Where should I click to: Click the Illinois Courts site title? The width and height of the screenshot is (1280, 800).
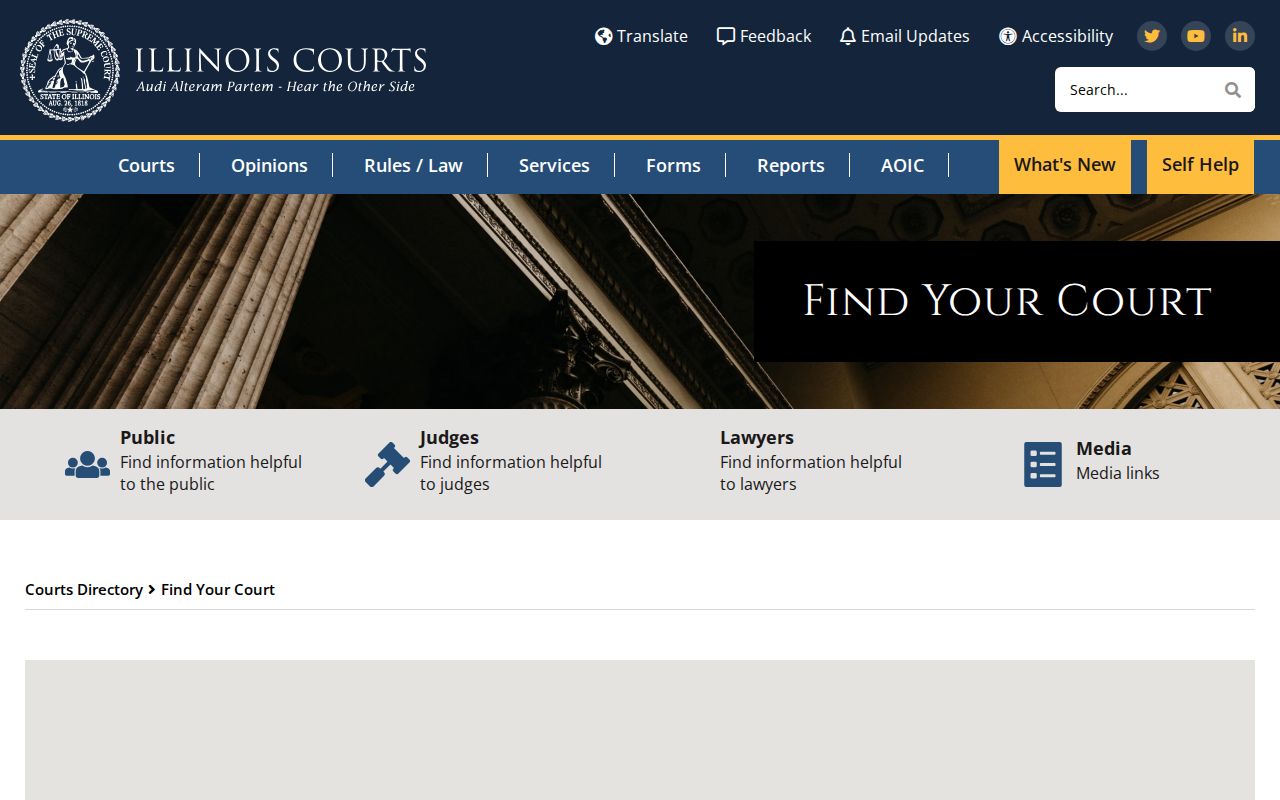pos(281,60)
